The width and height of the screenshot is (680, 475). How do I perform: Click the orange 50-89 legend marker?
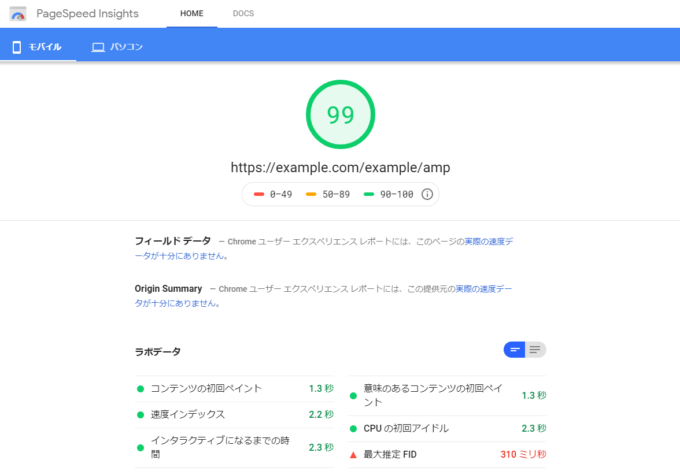coord(311,194)
